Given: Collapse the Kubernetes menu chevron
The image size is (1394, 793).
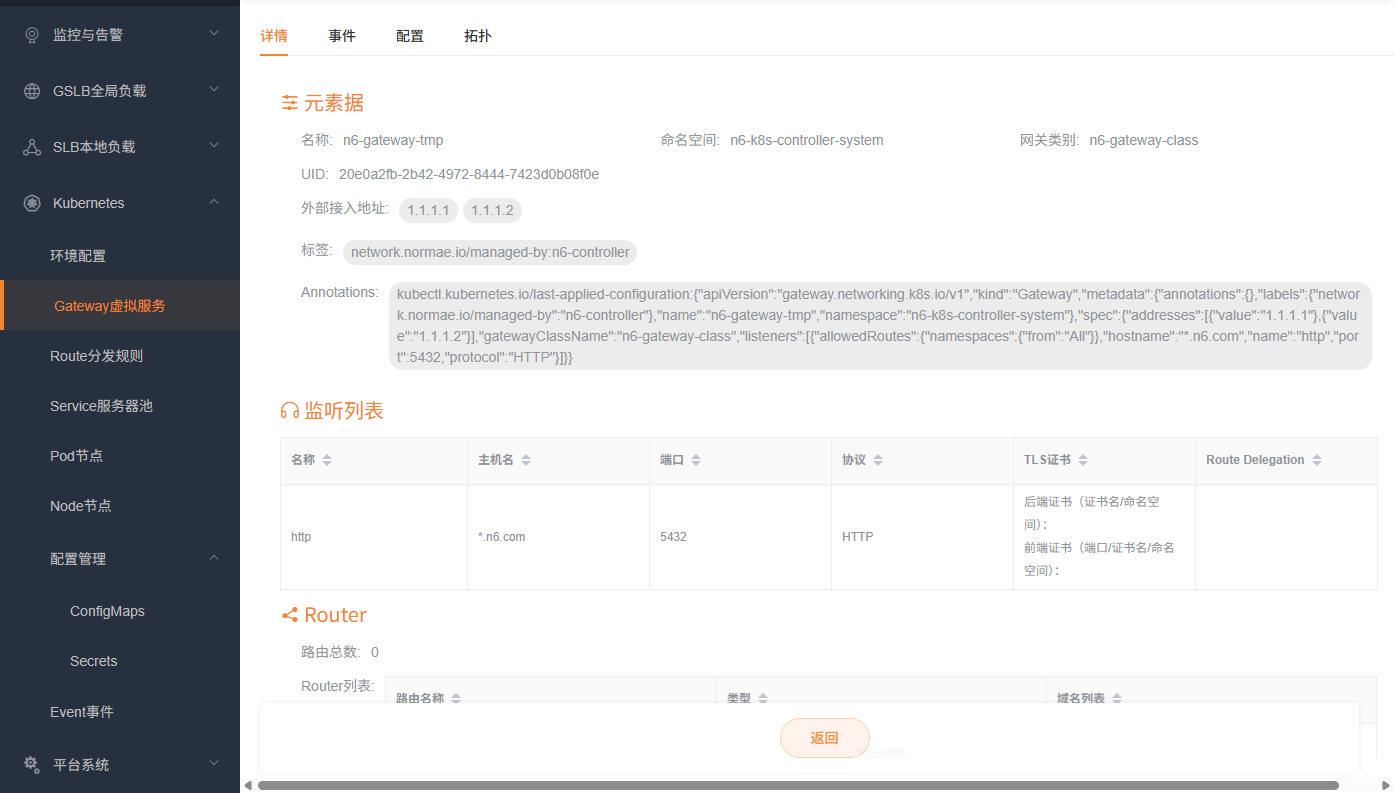Looking at the screenshot, I should [x=214, y=202].
